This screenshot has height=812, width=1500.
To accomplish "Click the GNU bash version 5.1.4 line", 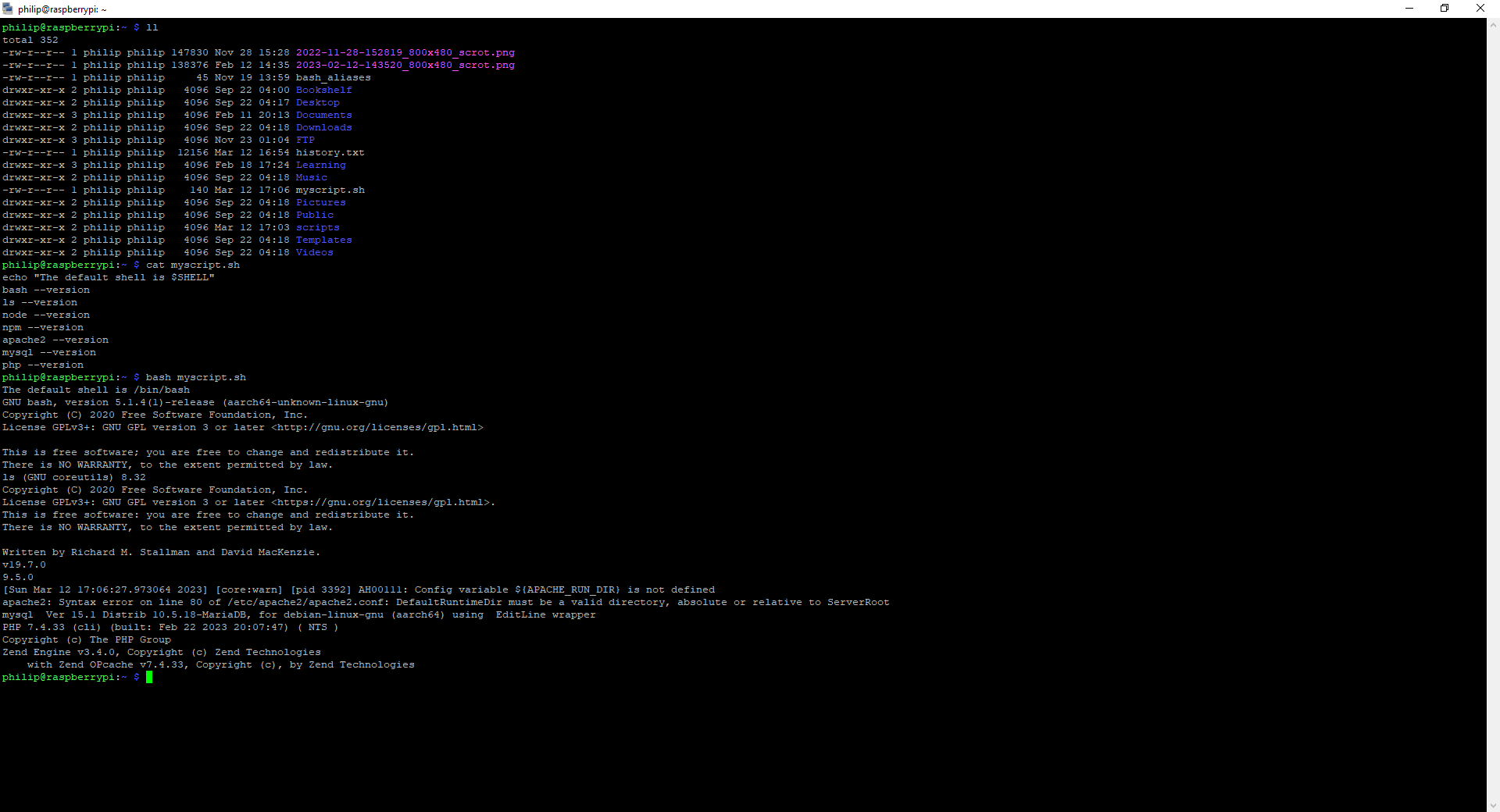I will tap(195, 402).
